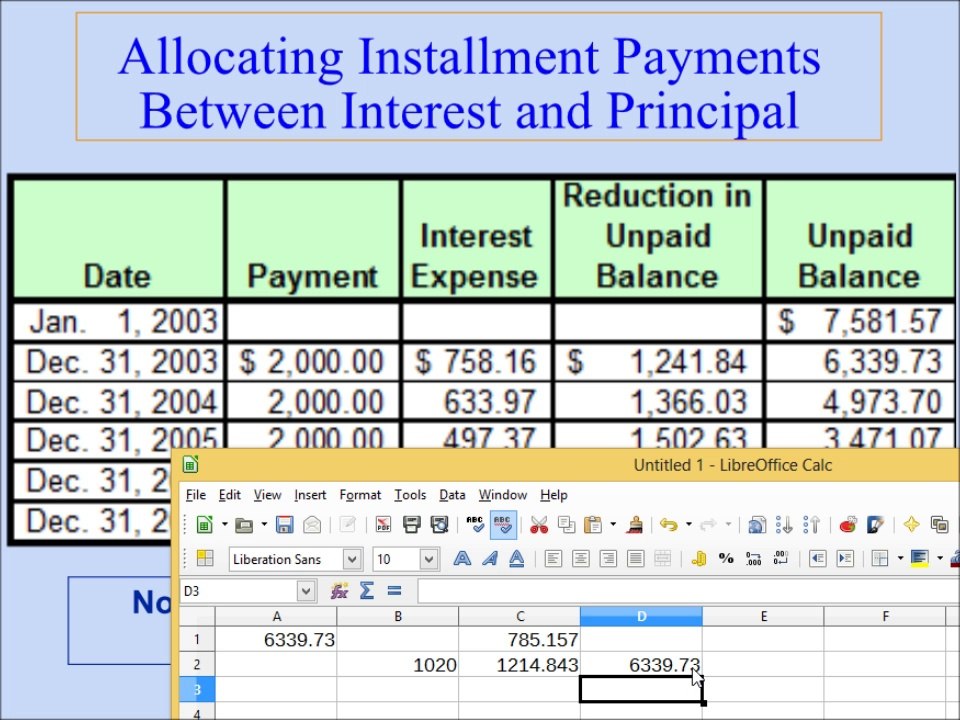This screenshot has width=960, height=720.
Task: Open Page Preview icon
Action: coord(440,525)
